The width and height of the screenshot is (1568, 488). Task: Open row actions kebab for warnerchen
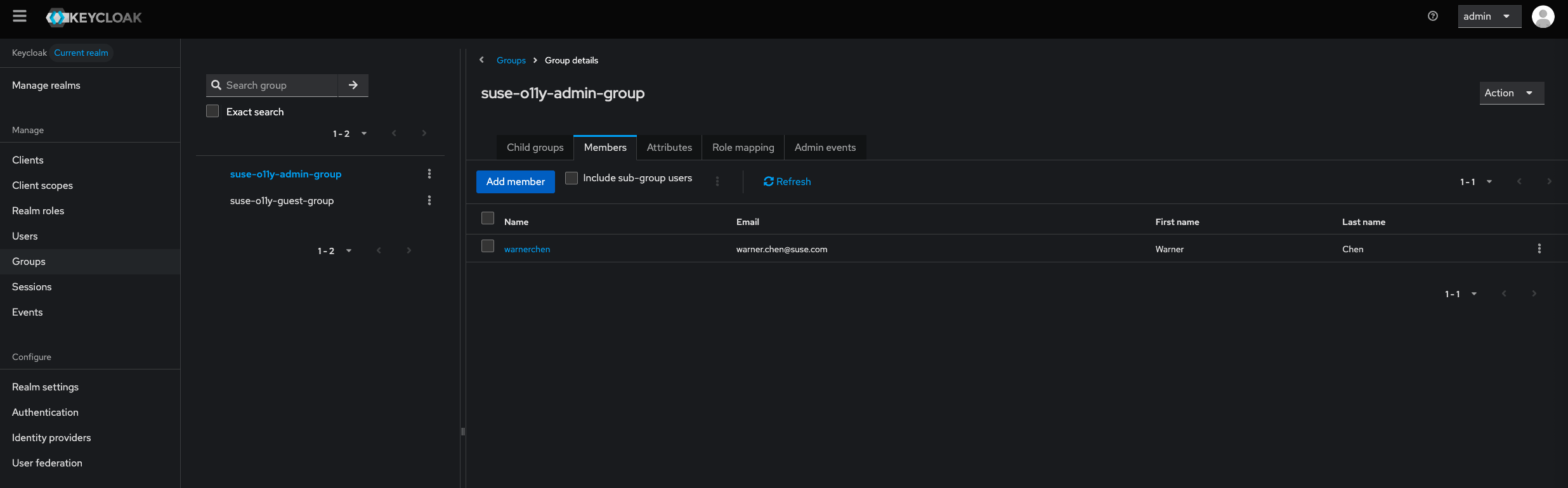[1539, 248]
